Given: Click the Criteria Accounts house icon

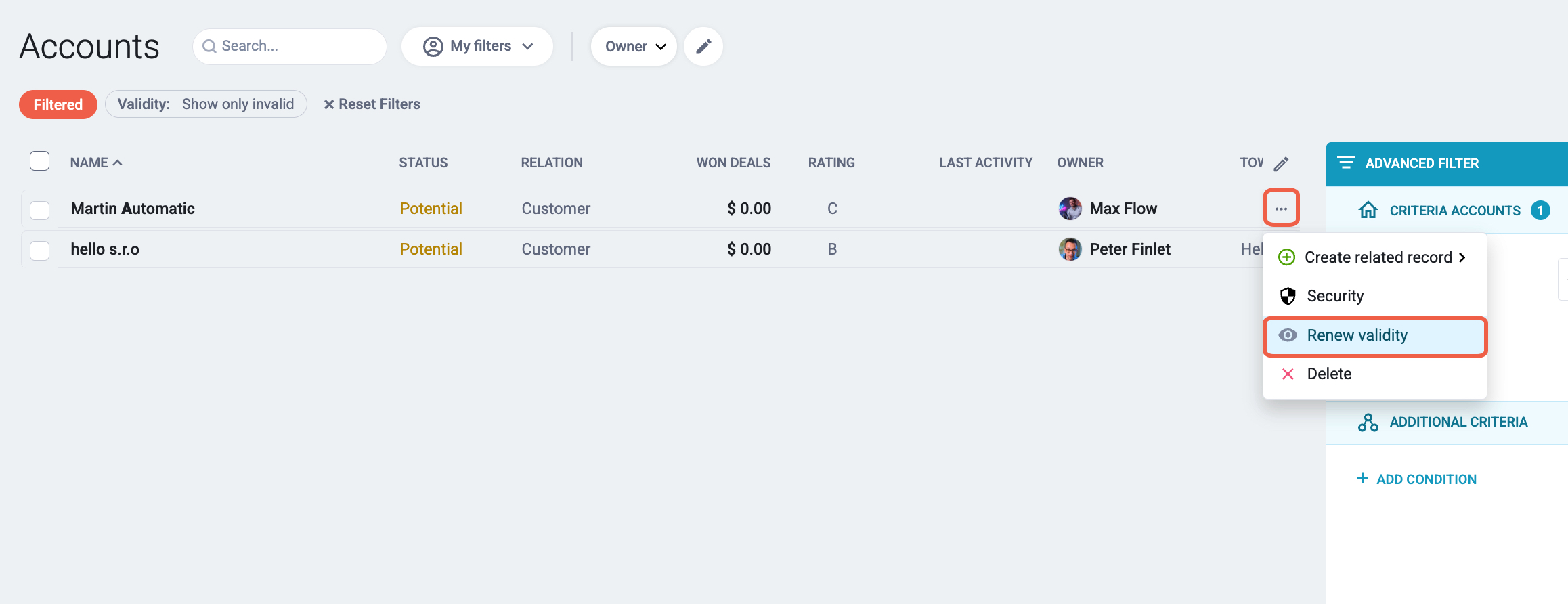Looking at the screenshot, I should (x=1368, y=210).
